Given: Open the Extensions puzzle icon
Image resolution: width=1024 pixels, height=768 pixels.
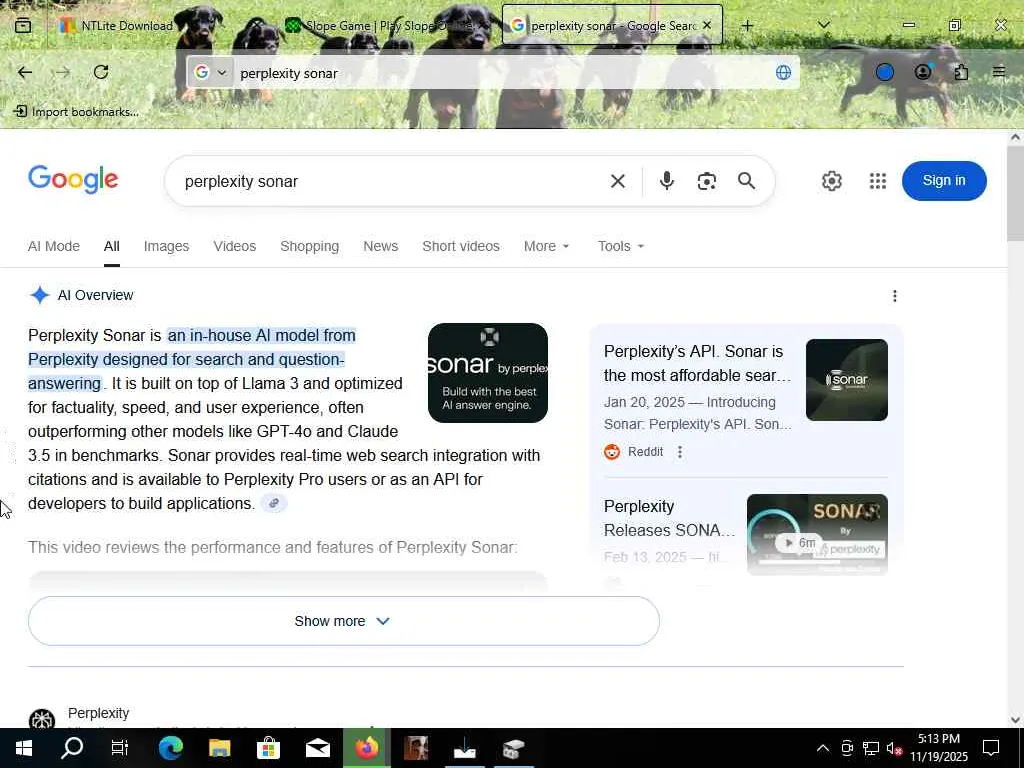Looking at the screenshot, I should (x=961, y=72).
